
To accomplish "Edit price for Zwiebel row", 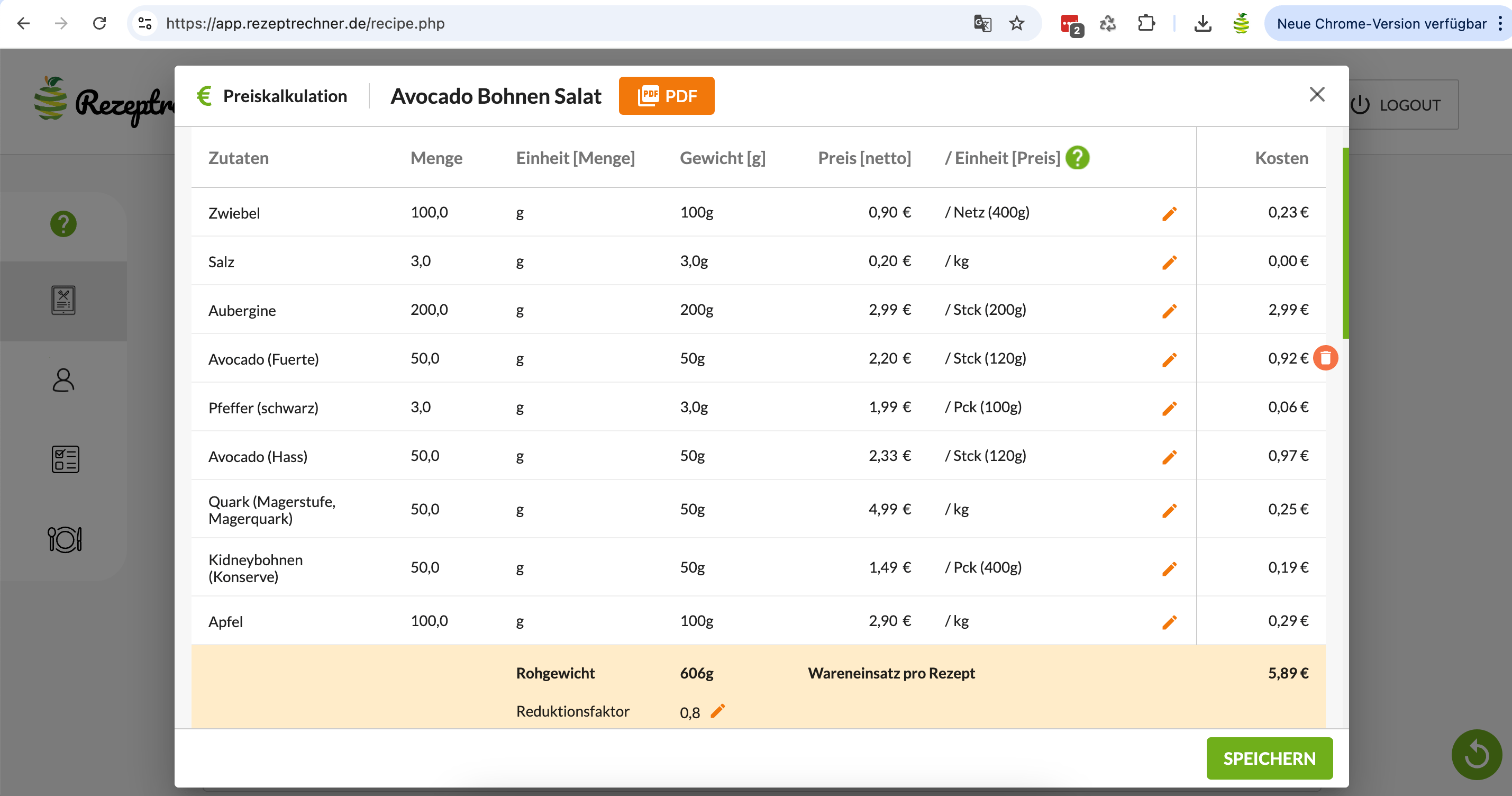I will (x=1169, y=214).
